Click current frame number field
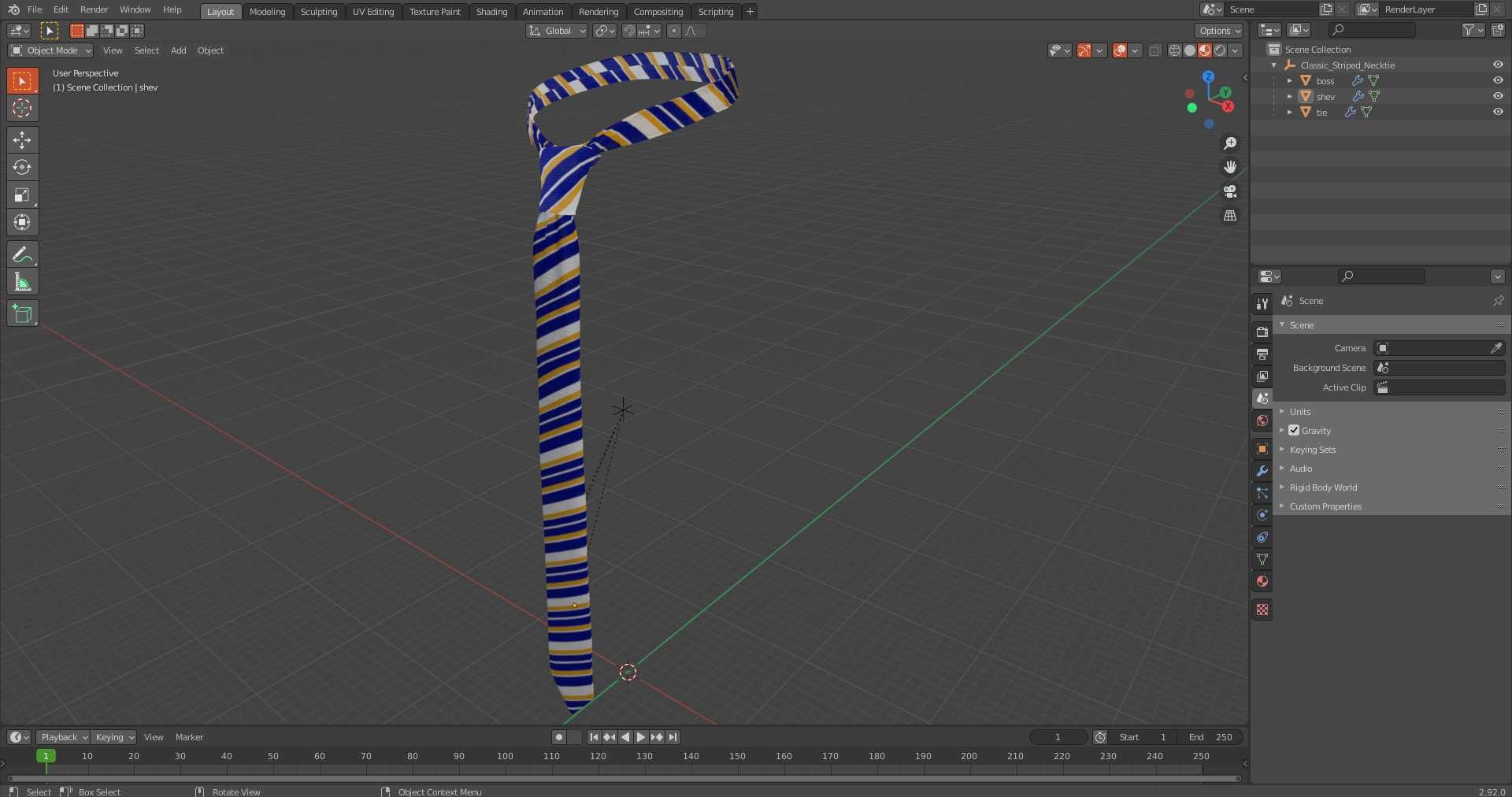 [1058, 737]
